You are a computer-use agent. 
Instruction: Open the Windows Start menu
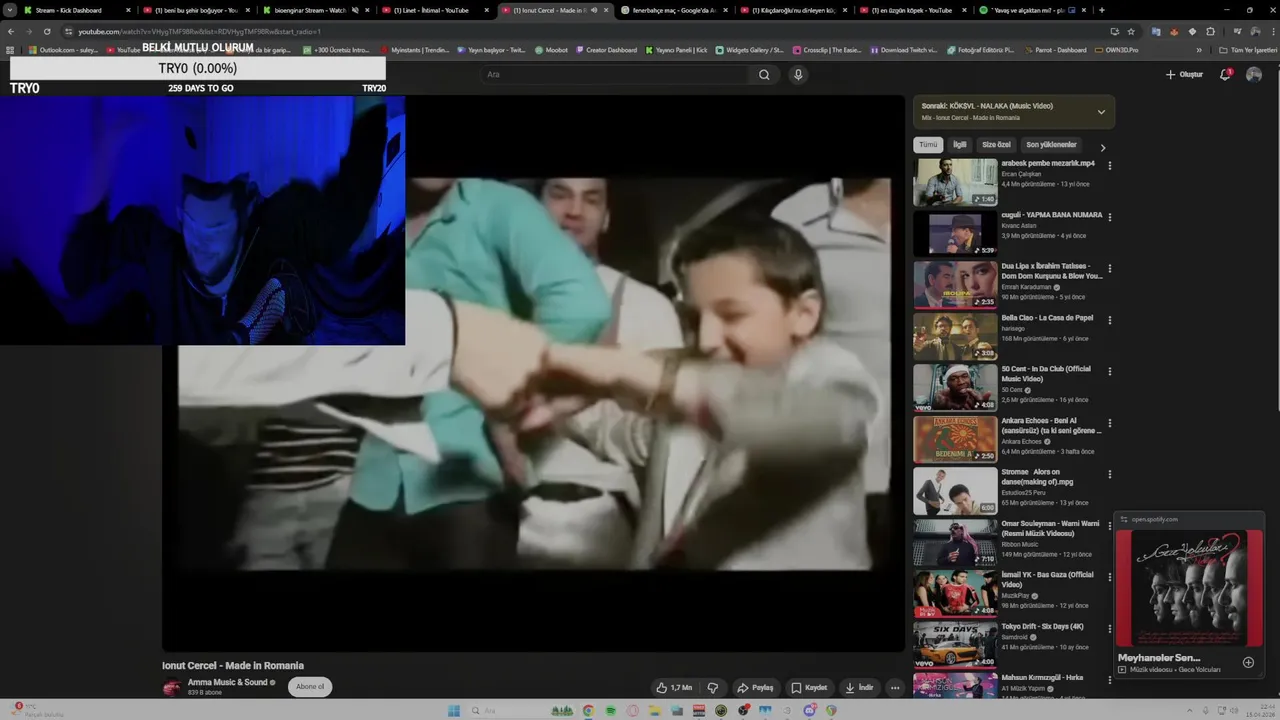pos(454,711)
